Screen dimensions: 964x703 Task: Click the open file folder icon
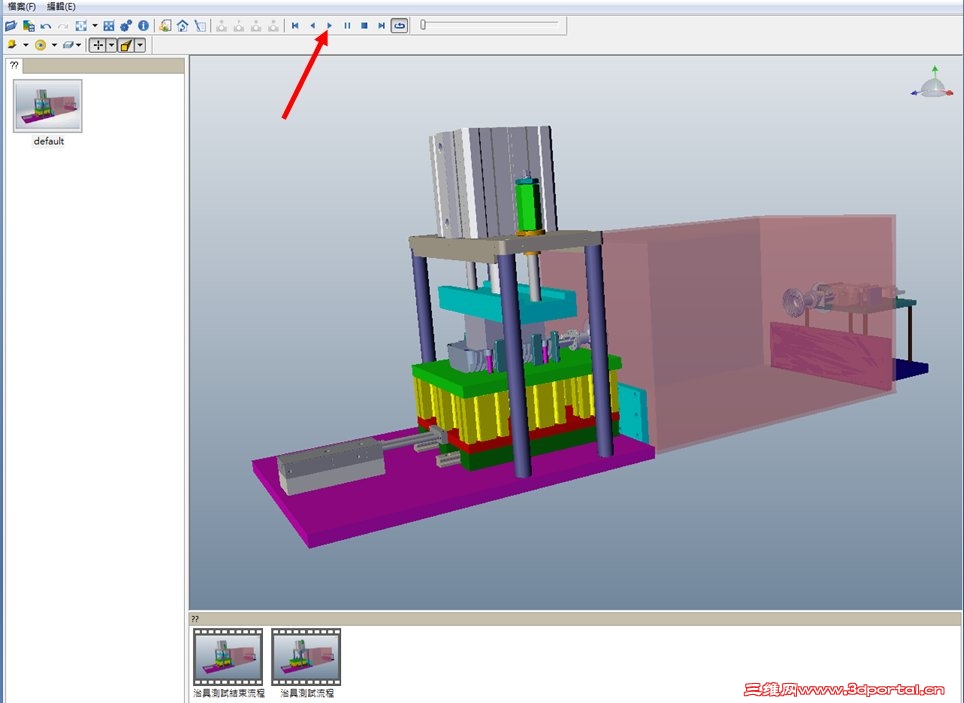pyautogui.click(x=10, y=26)
